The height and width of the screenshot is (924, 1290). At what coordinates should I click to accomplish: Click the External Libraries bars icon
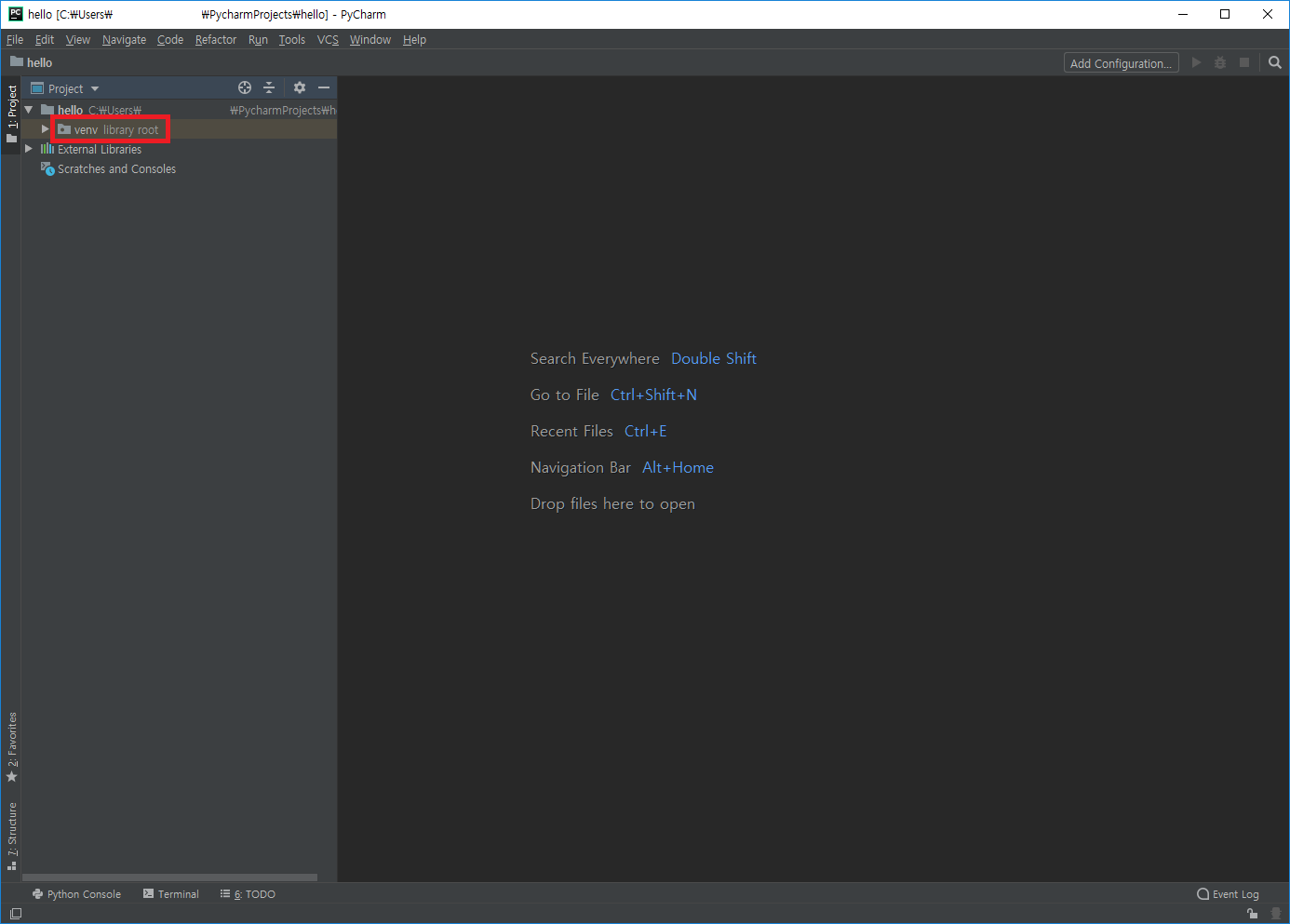point(47,149)
